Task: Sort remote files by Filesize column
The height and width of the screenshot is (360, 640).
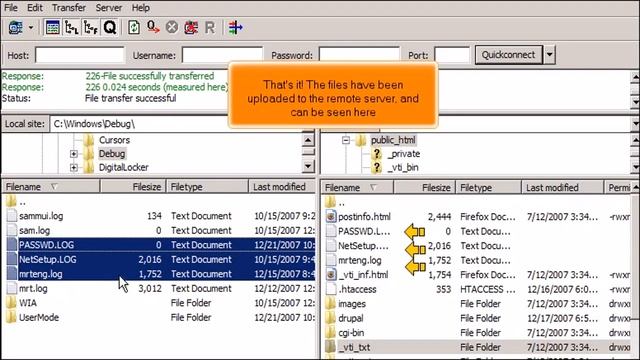Action: point(424,188)
